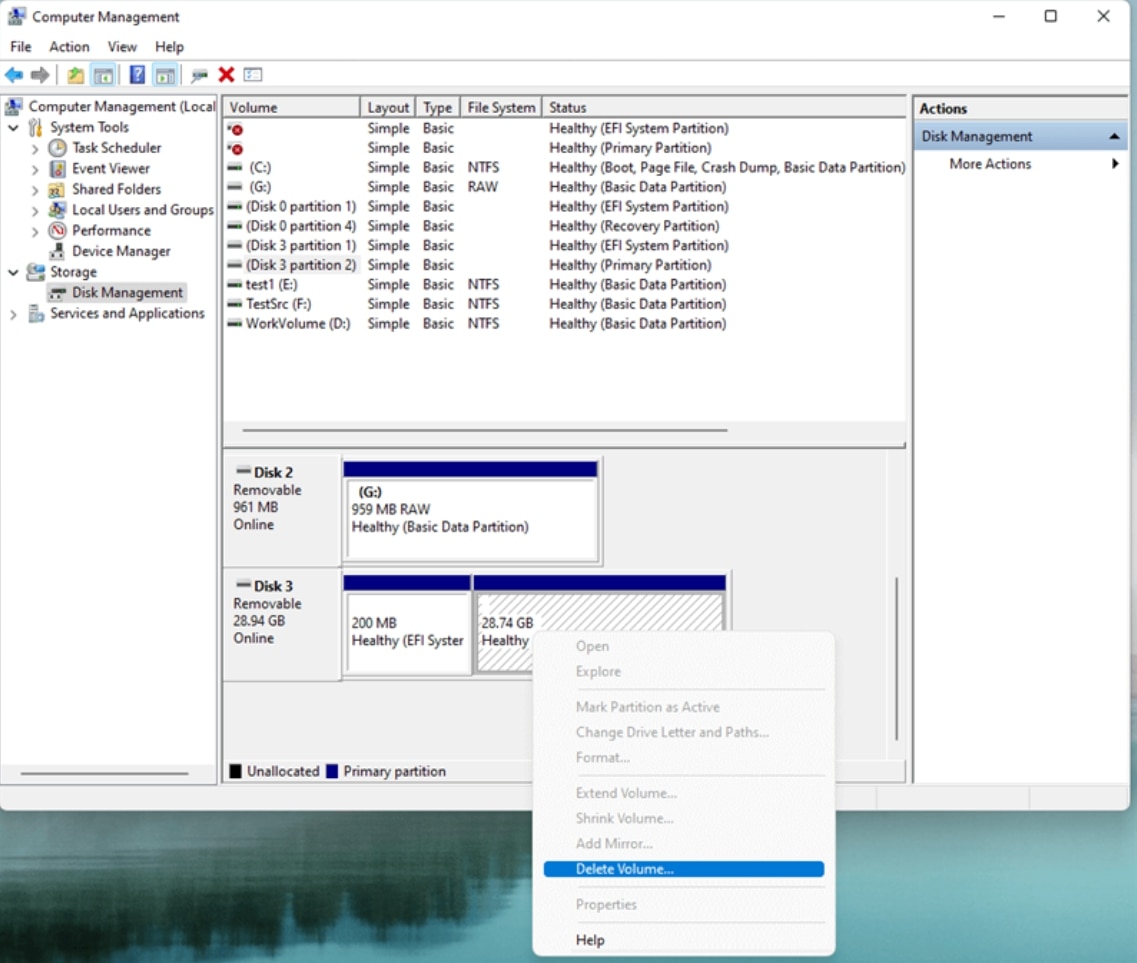Click the Device Manager icon
Screen dimensions: 1137x963
pos(57,252)
